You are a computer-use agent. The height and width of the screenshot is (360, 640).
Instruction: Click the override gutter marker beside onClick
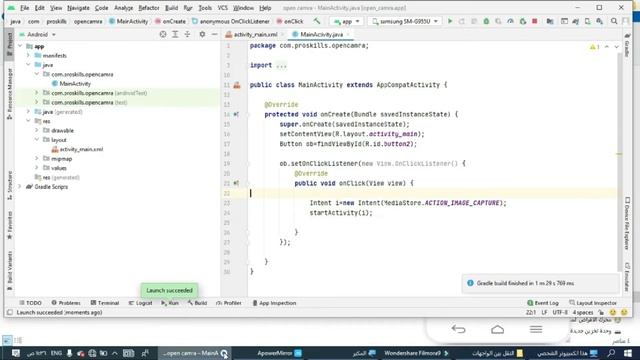tap(236, 183)
